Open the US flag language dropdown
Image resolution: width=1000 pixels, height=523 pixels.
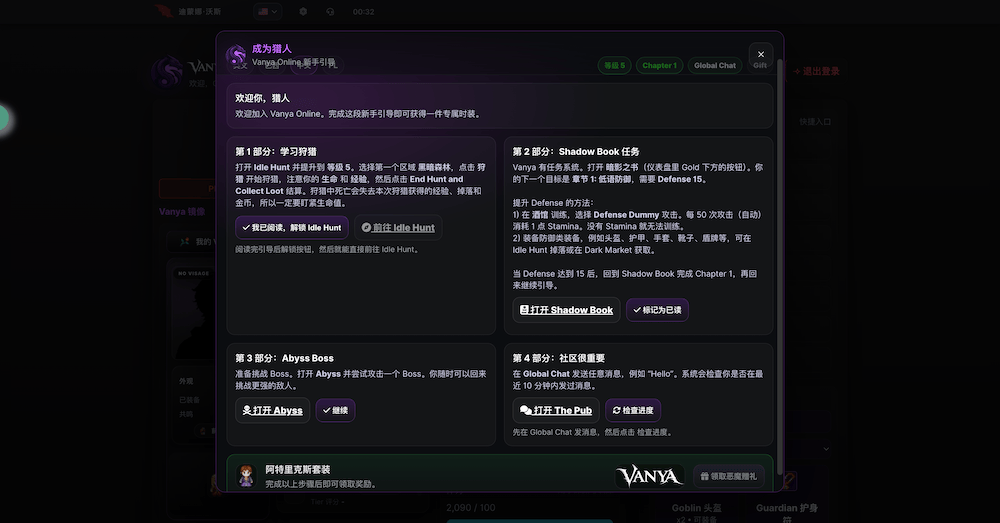(x=267, y=12)
